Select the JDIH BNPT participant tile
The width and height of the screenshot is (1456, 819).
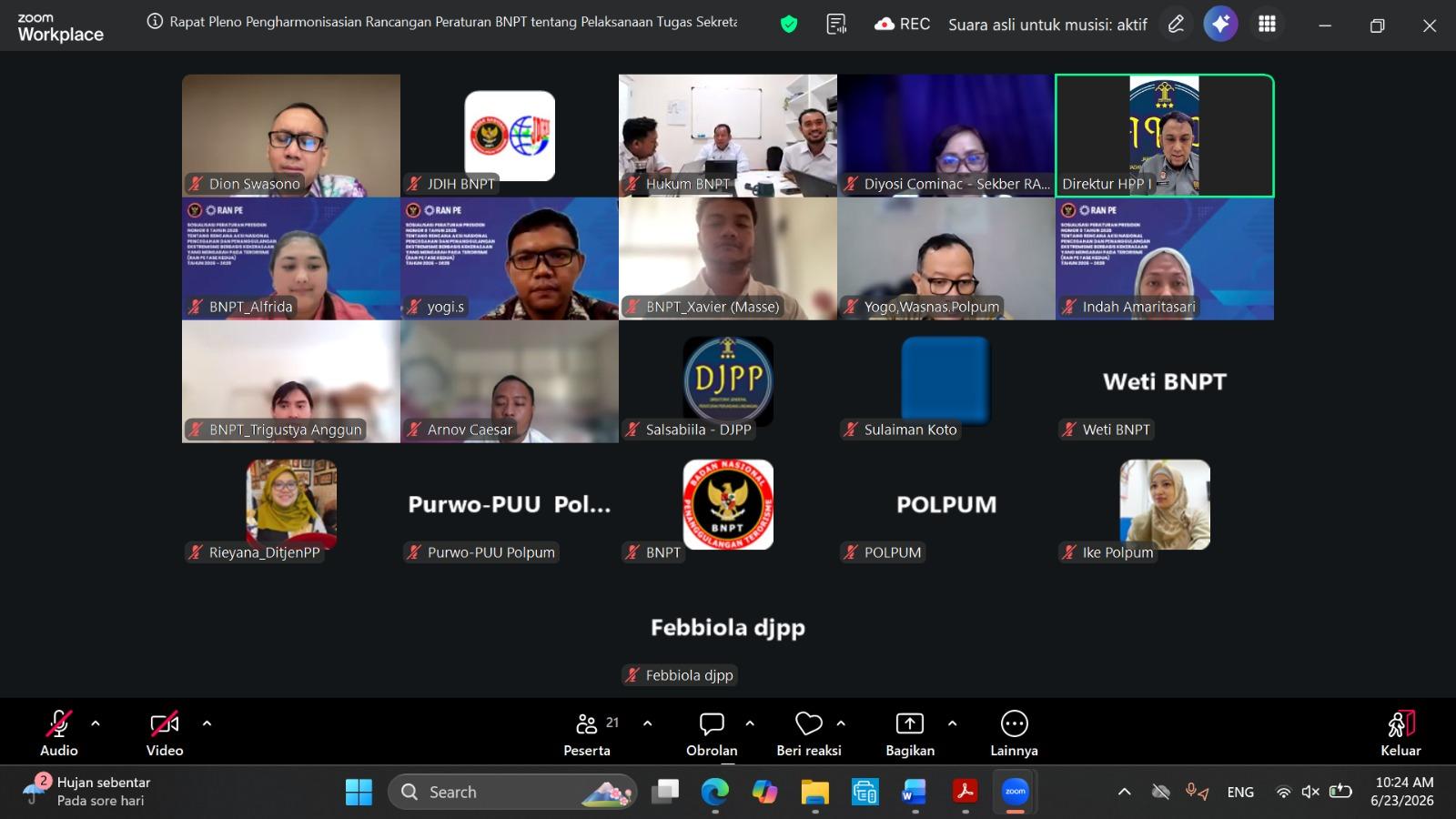(510, 136)
